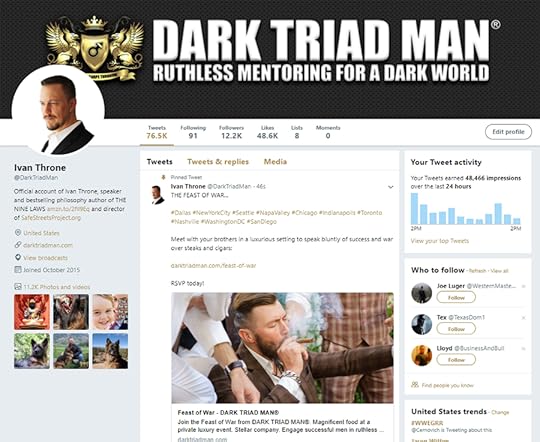Click the calendar icon beside Joined October 2015
The height and width of the screenshot is (442, 540).
tap(18, 269)
